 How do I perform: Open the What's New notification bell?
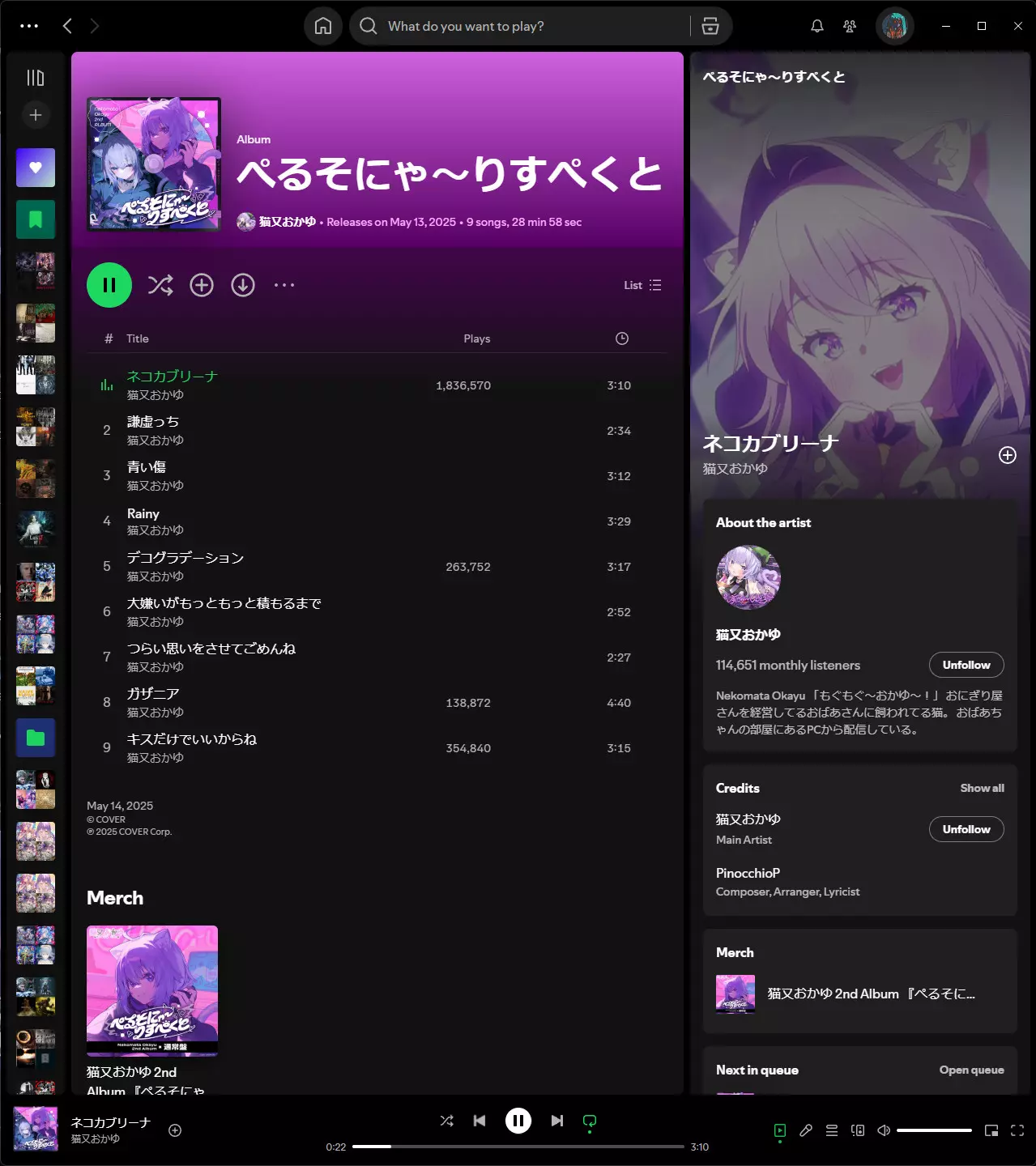[817, 26]
